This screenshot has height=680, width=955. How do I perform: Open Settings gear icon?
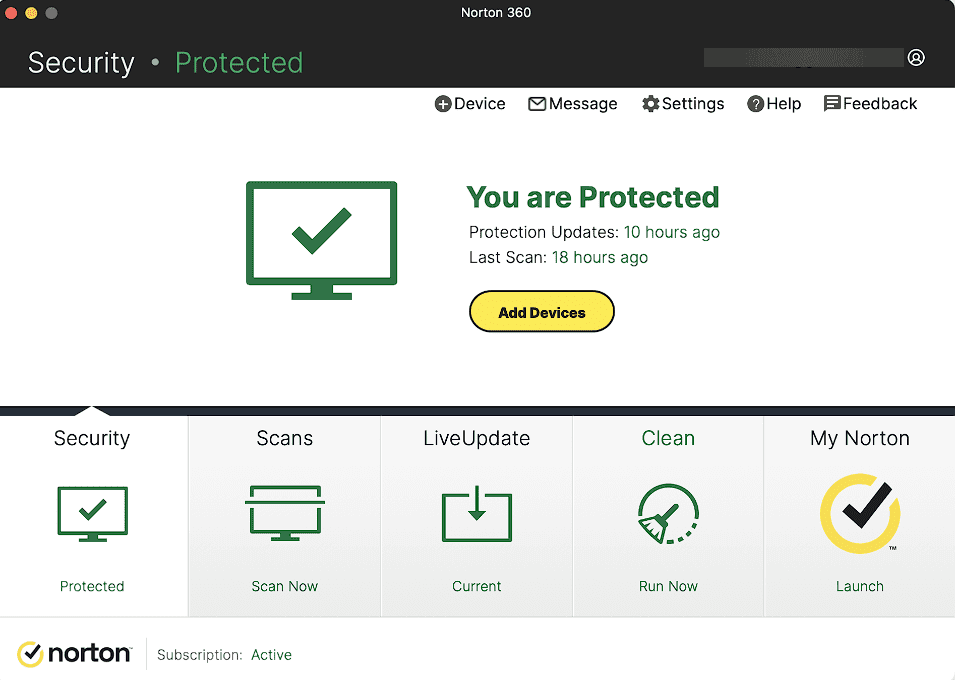650,104
